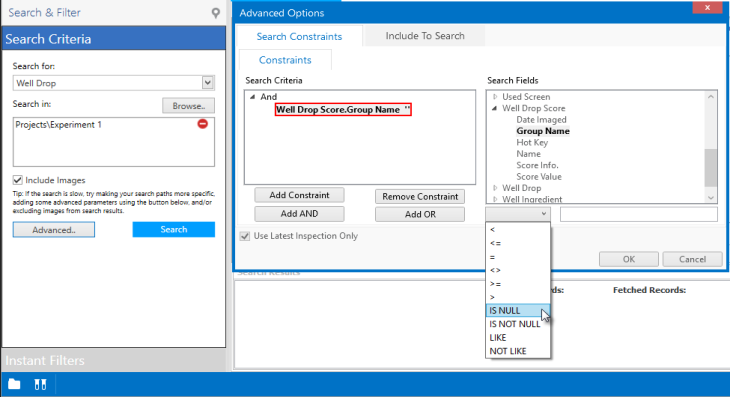Screen dimensions: 730x397
Task: Expand the Instant Filters section
Action: point(114,360)
